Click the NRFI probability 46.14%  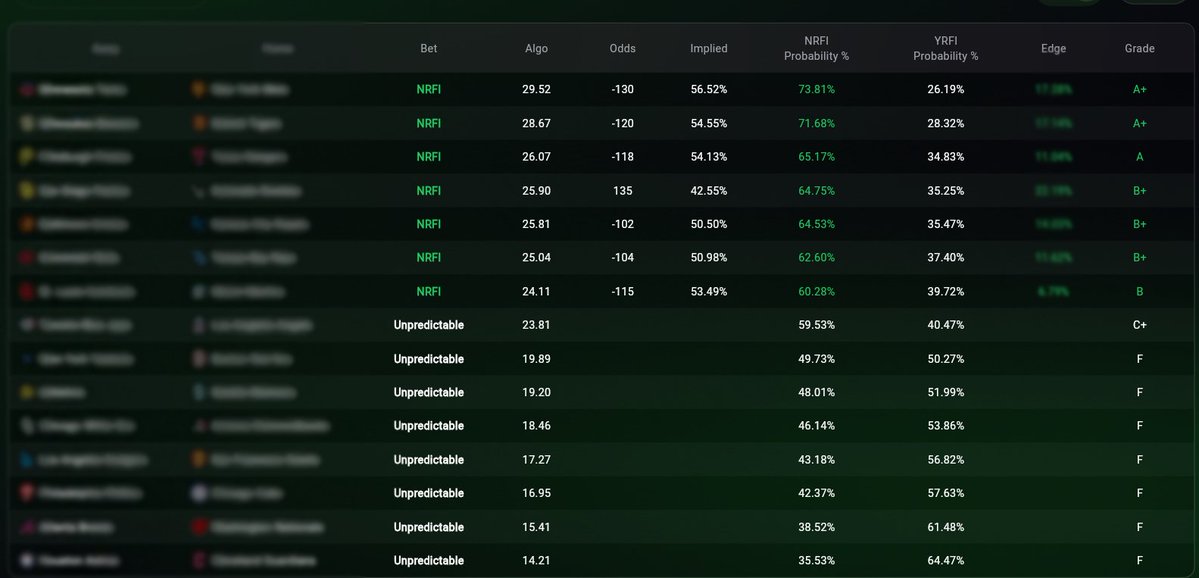coord(816,426)
